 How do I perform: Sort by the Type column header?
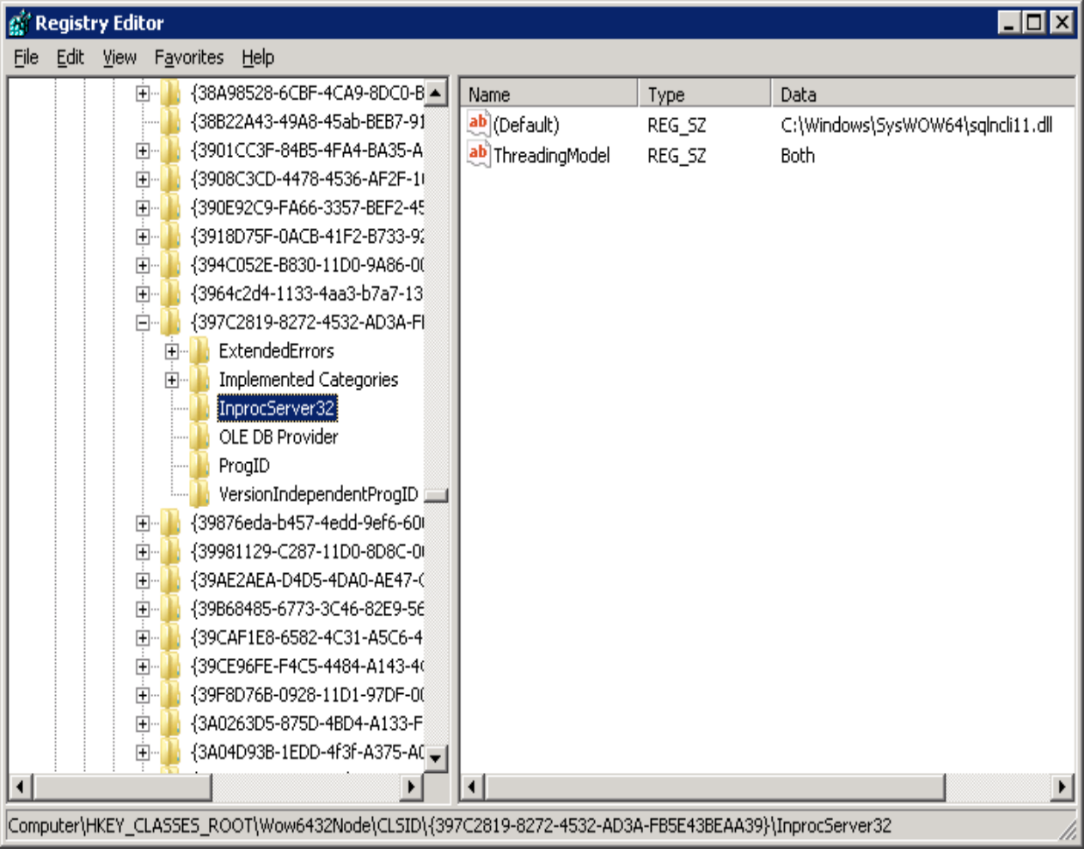tap(700, 94)
